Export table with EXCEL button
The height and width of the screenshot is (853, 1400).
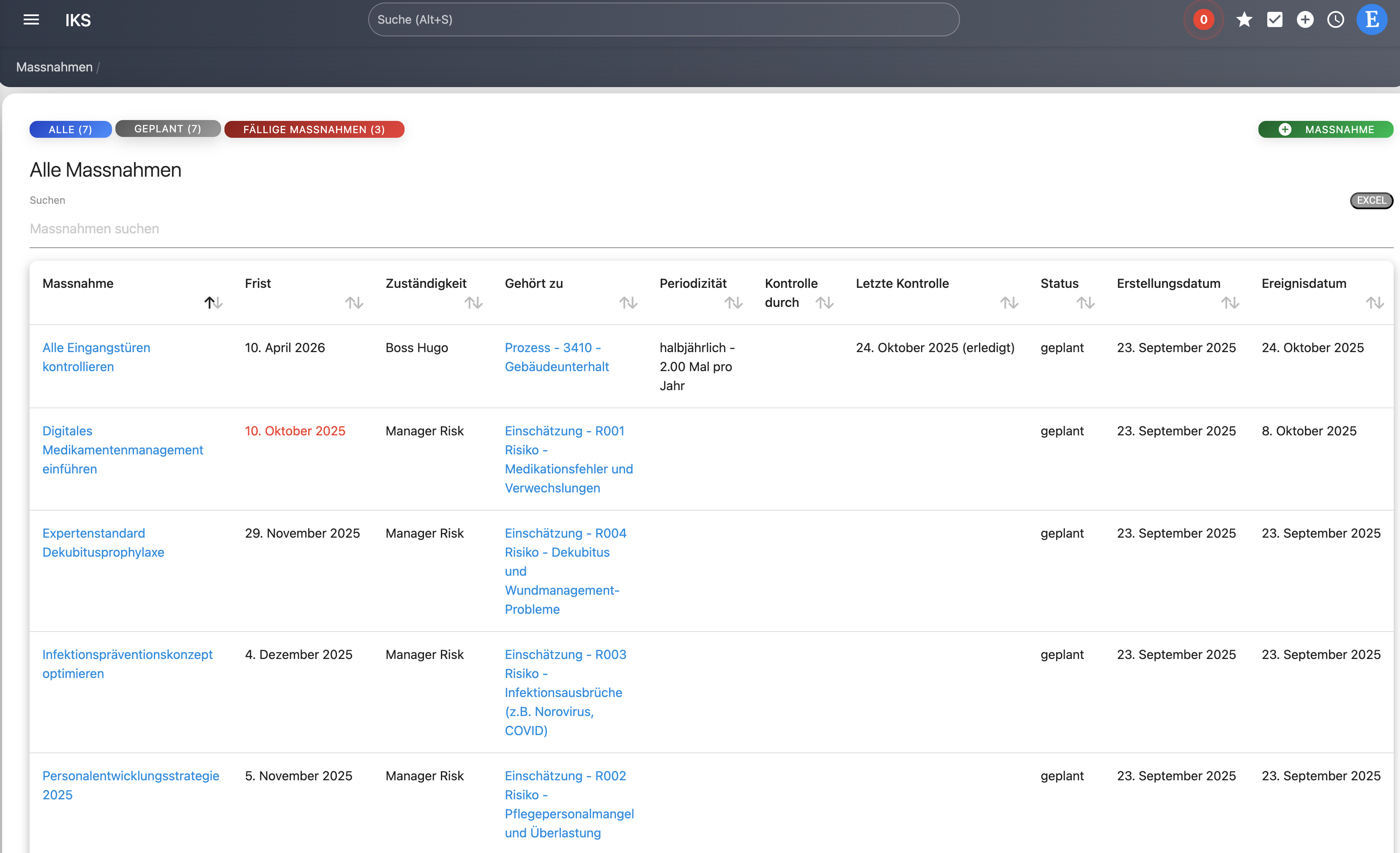1371,200
